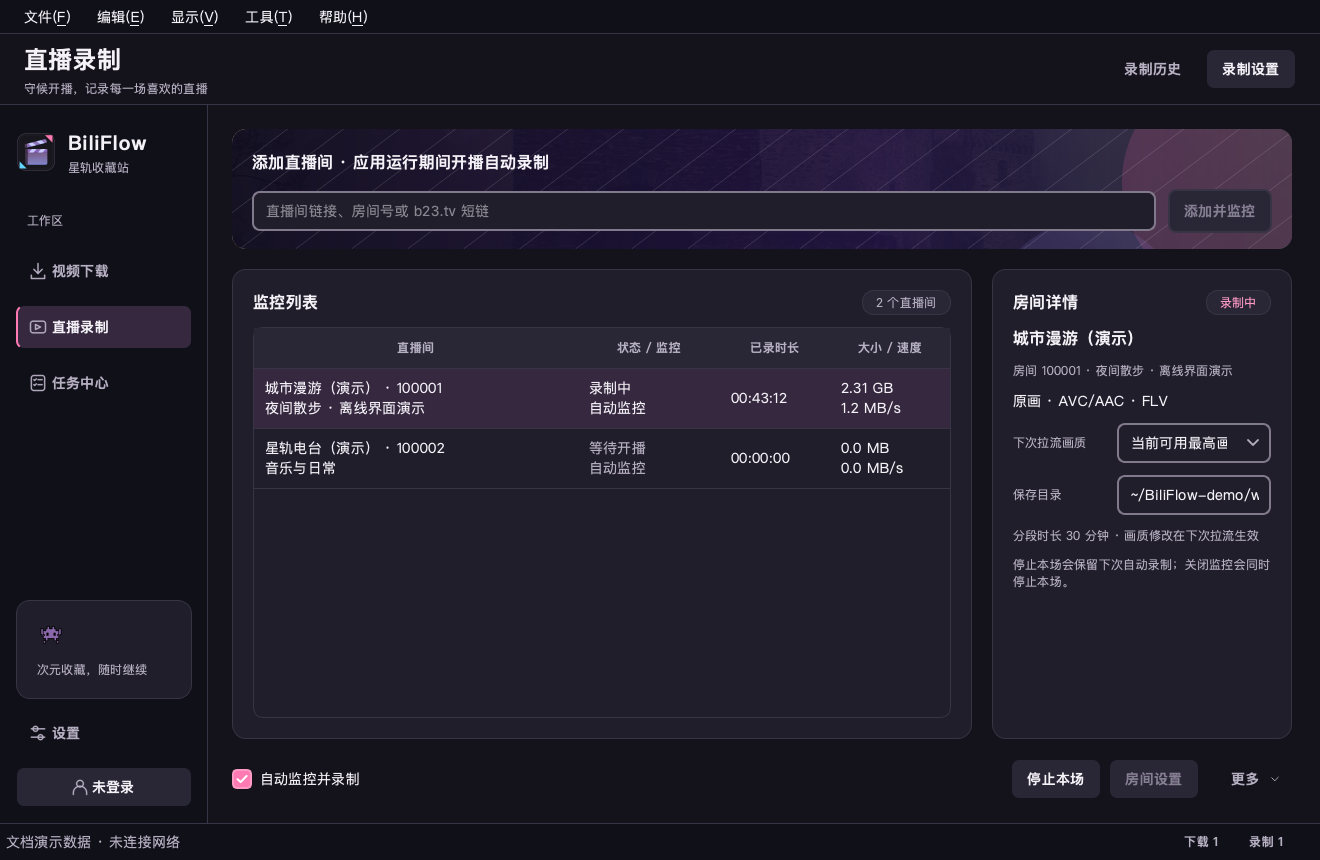Screen dimensions: 1320x860
Task: Select the 星轨电台（演示）· 100002 row
Action: [x=601, y=458]
